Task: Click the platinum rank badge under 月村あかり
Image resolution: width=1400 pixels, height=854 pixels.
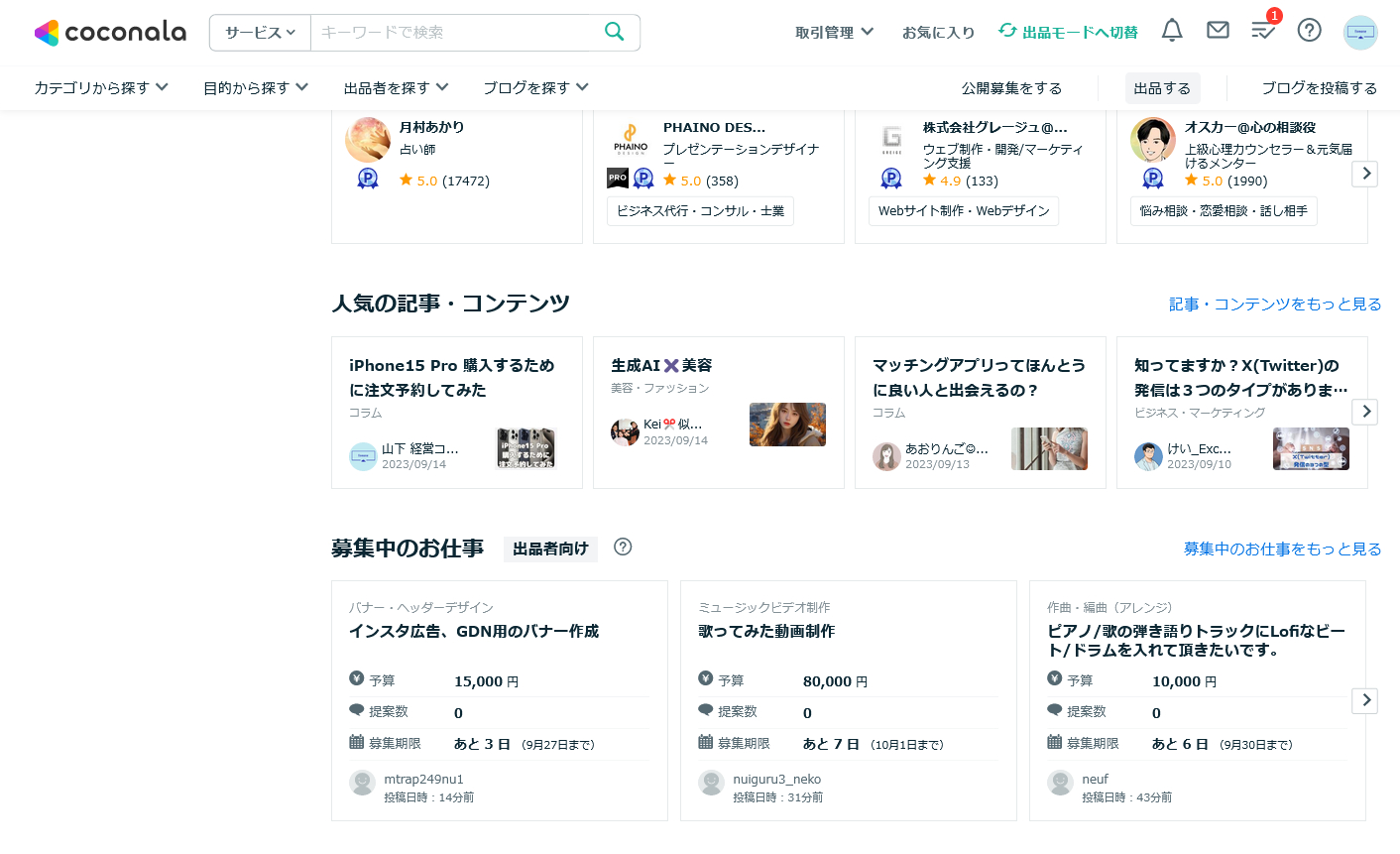Action: pyautogui.click(x=368, y=180)
